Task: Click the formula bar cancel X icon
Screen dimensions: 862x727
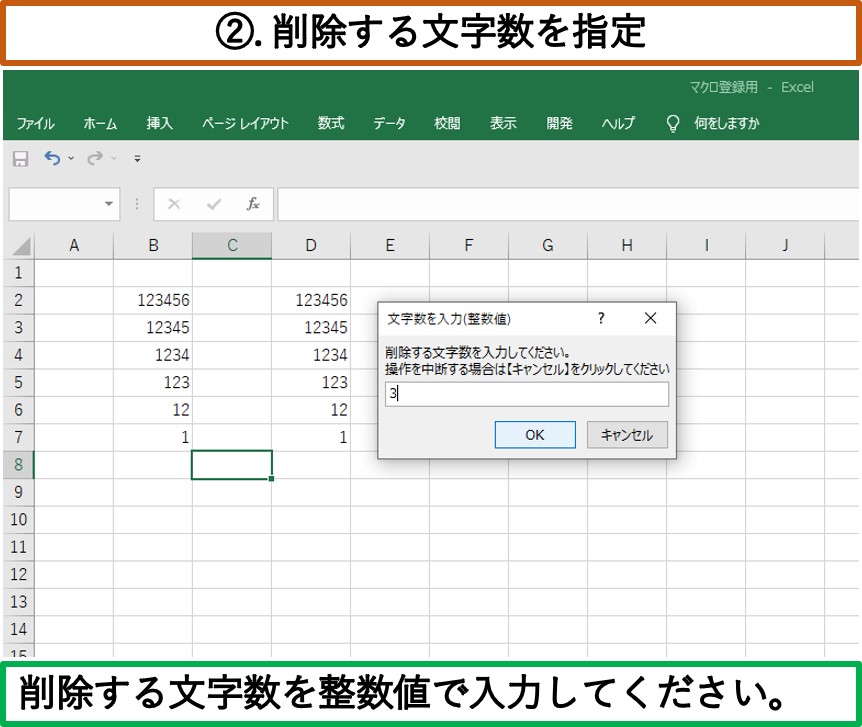Action: tap(174, 204)
